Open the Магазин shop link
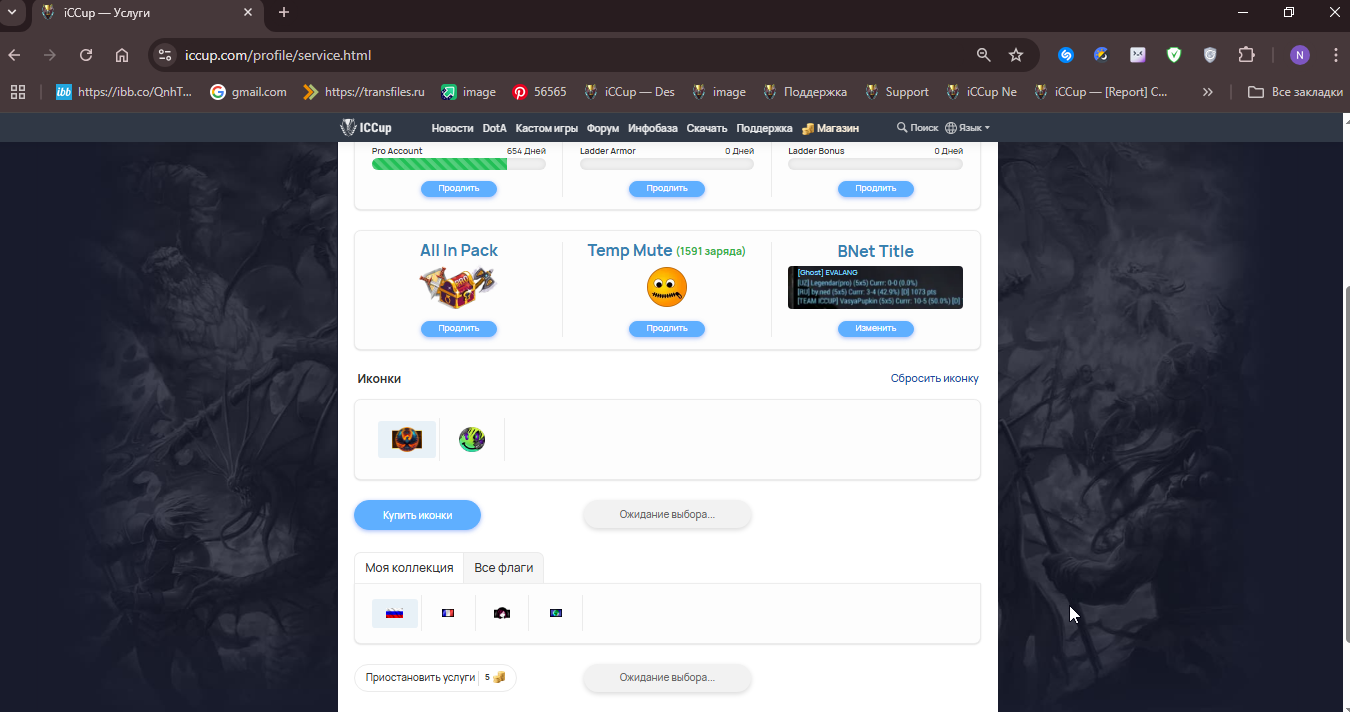 point(830,128)
